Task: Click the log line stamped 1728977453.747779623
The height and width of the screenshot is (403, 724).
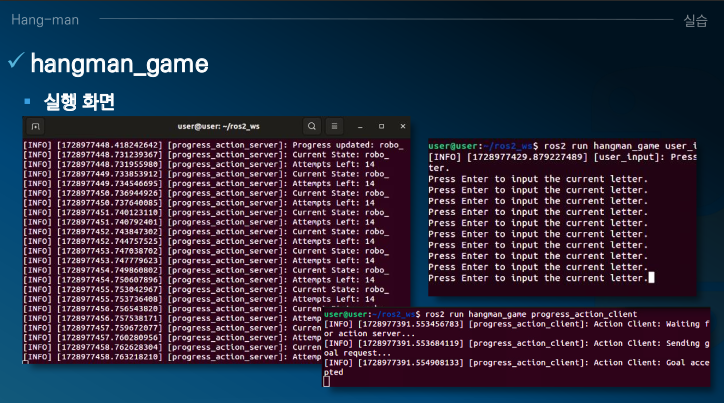Action: click(199, 260)
